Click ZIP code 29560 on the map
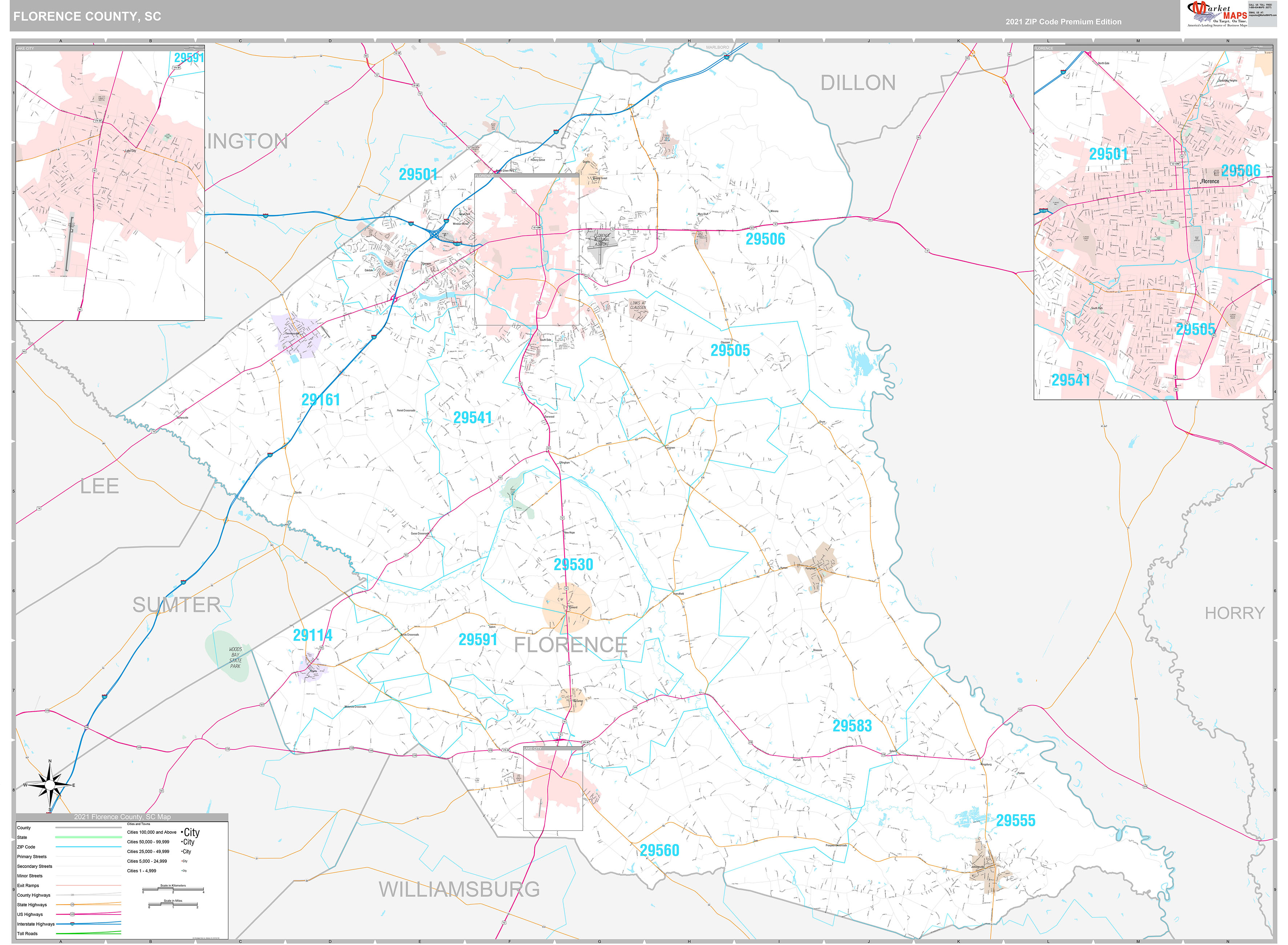Image resolution: width=1288 pixels, height=945 pixels. (x=660, y=850)
